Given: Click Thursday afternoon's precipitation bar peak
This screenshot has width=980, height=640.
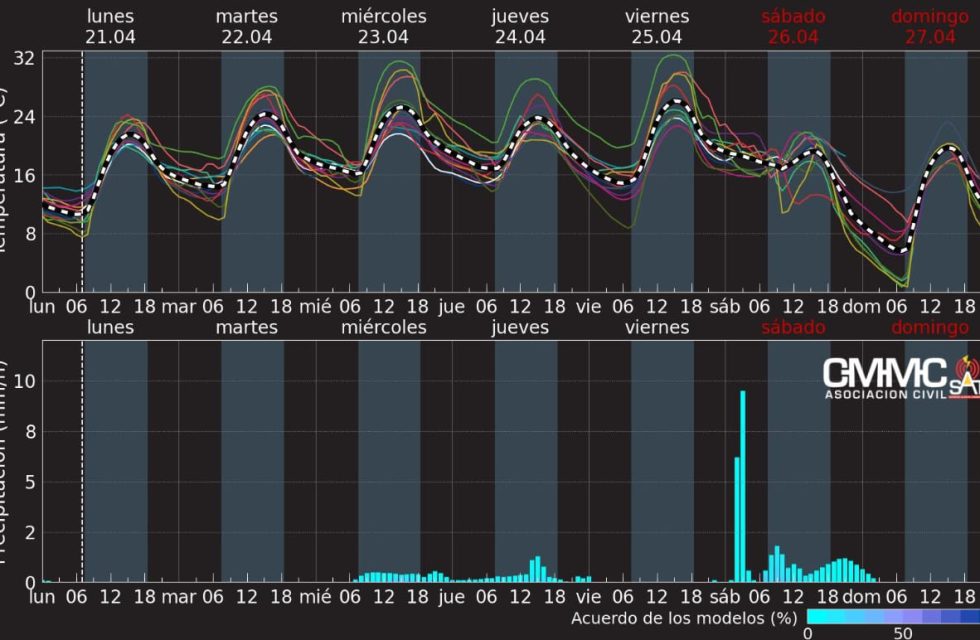Looking at the screenshot, I should [x=537, y=569].
